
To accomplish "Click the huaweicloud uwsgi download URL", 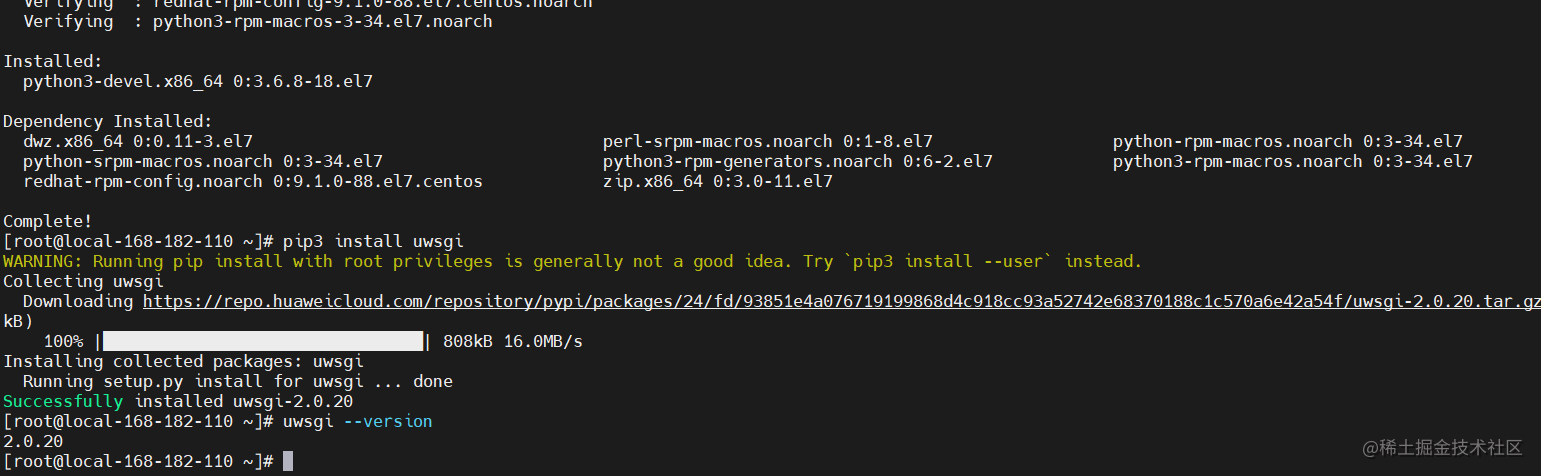I will point(841,301).
